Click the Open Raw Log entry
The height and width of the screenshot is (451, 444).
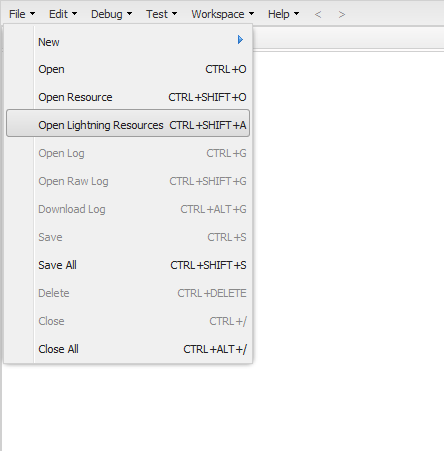pyautogui.click(x=128, y=181)
